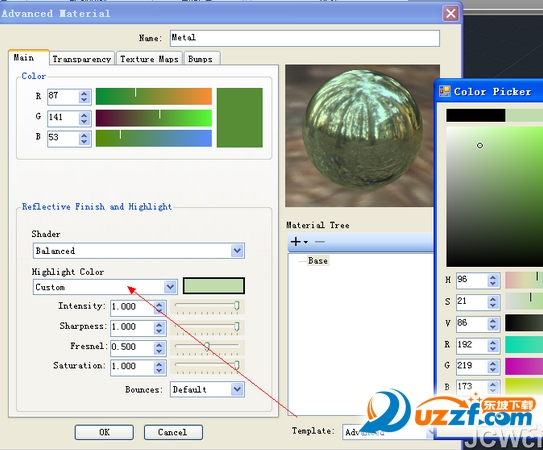Click the Color Picker title bar icon
543x450 pixels.
pyautogui.click(x=445, y=91)
